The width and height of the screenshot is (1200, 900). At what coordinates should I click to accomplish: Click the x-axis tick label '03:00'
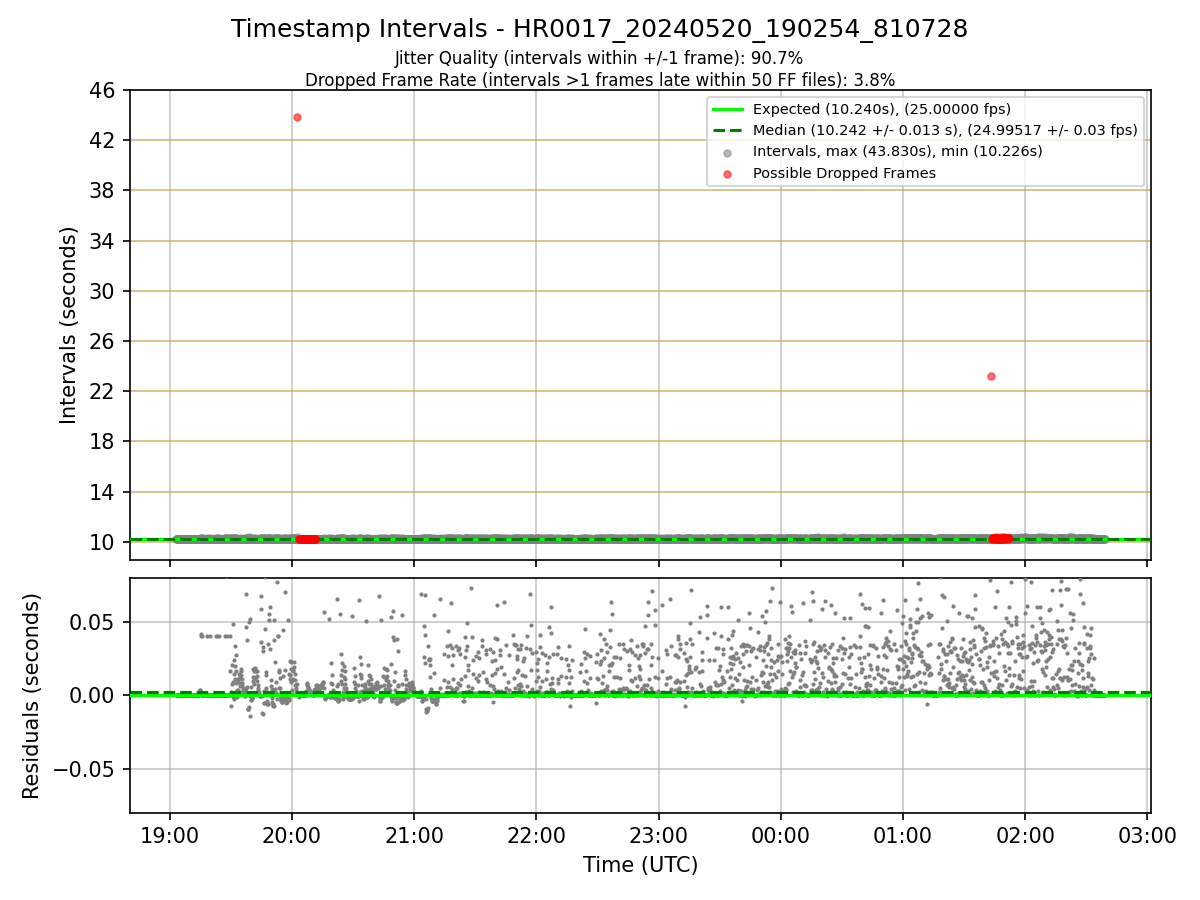click(x=1147, y=836)
